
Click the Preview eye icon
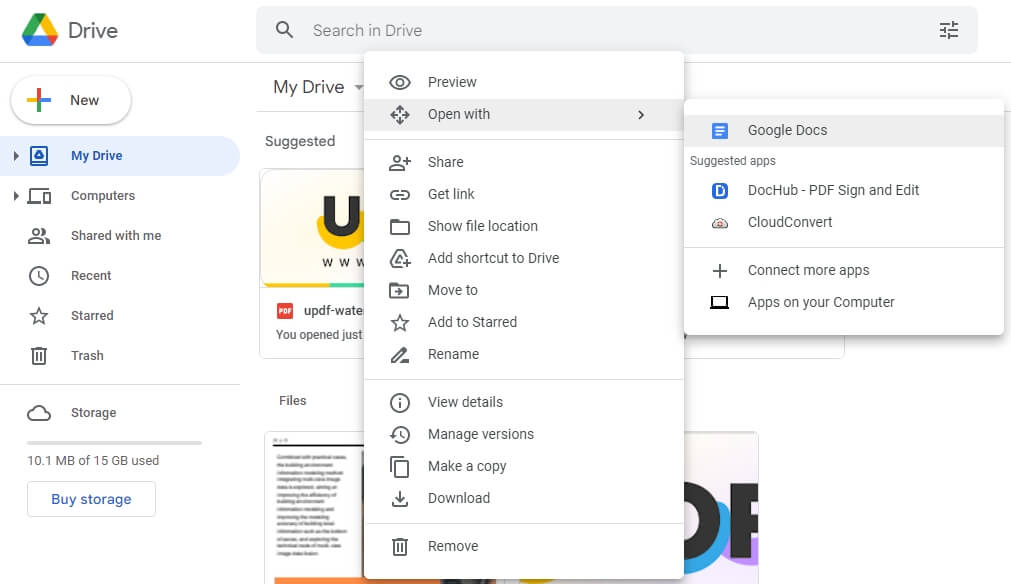tap(400, 83)
